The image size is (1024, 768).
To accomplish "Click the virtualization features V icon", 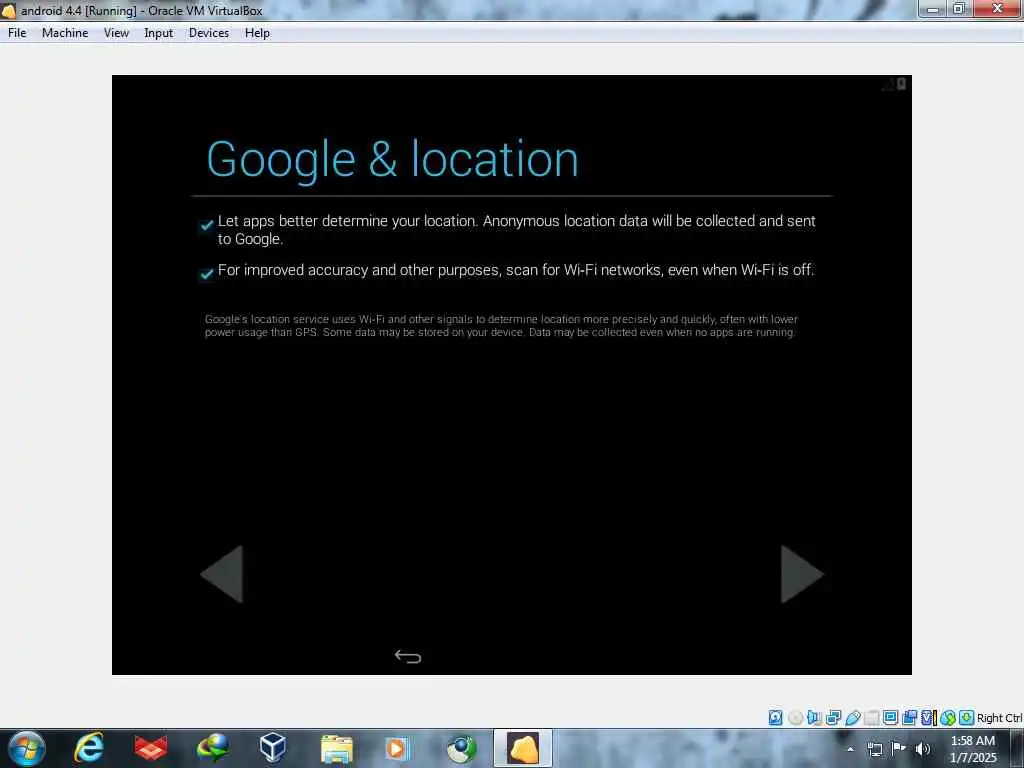I will click(x=928, y=718).
